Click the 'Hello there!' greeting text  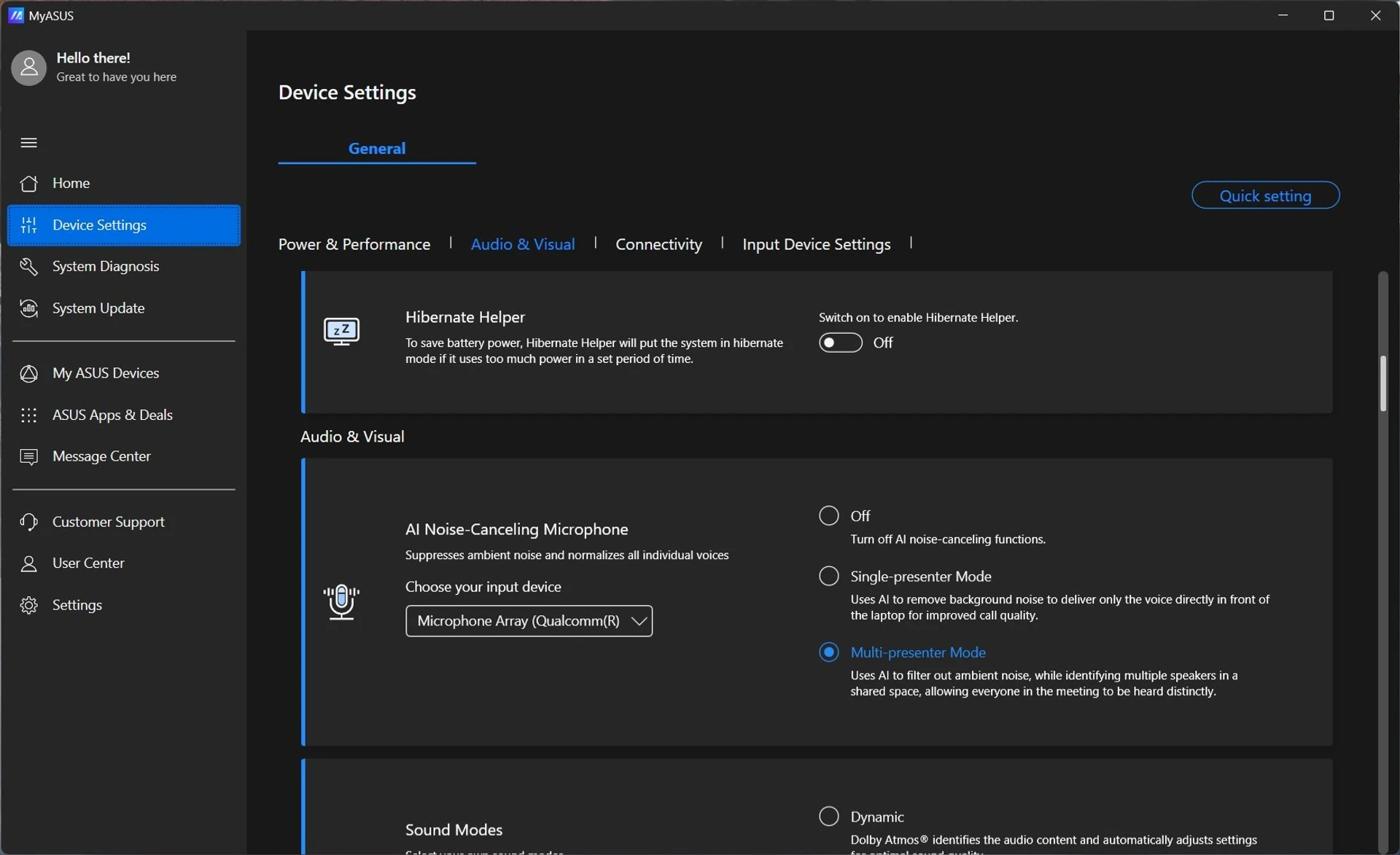93,58
